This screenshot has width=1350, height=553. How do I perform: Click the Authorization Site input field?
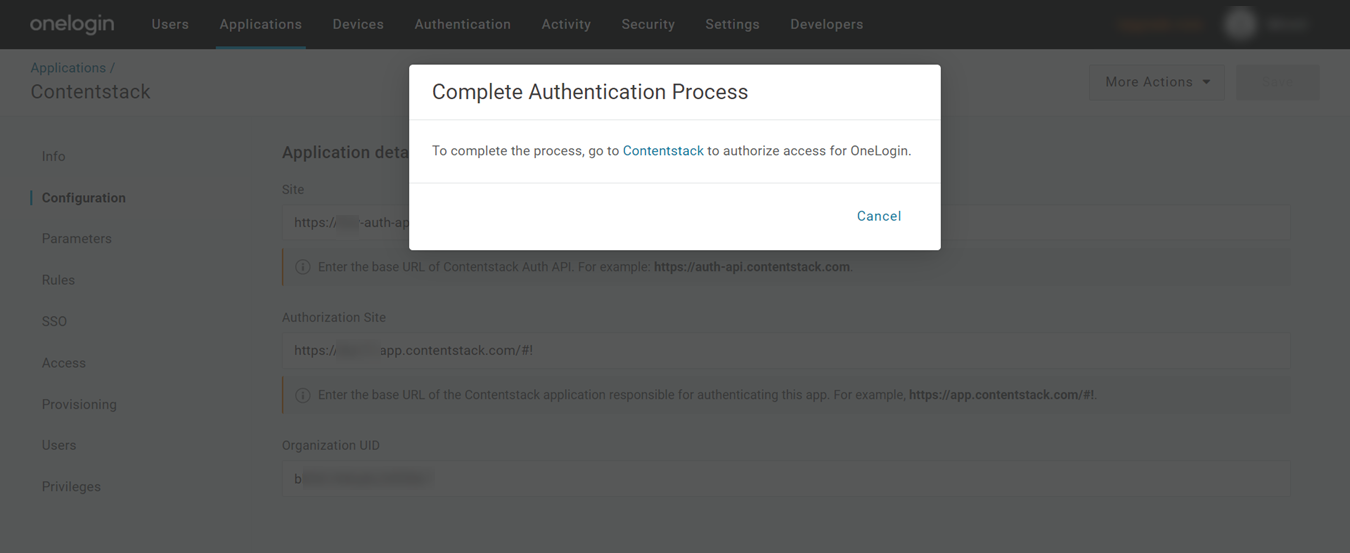click(x=786, y=351)
